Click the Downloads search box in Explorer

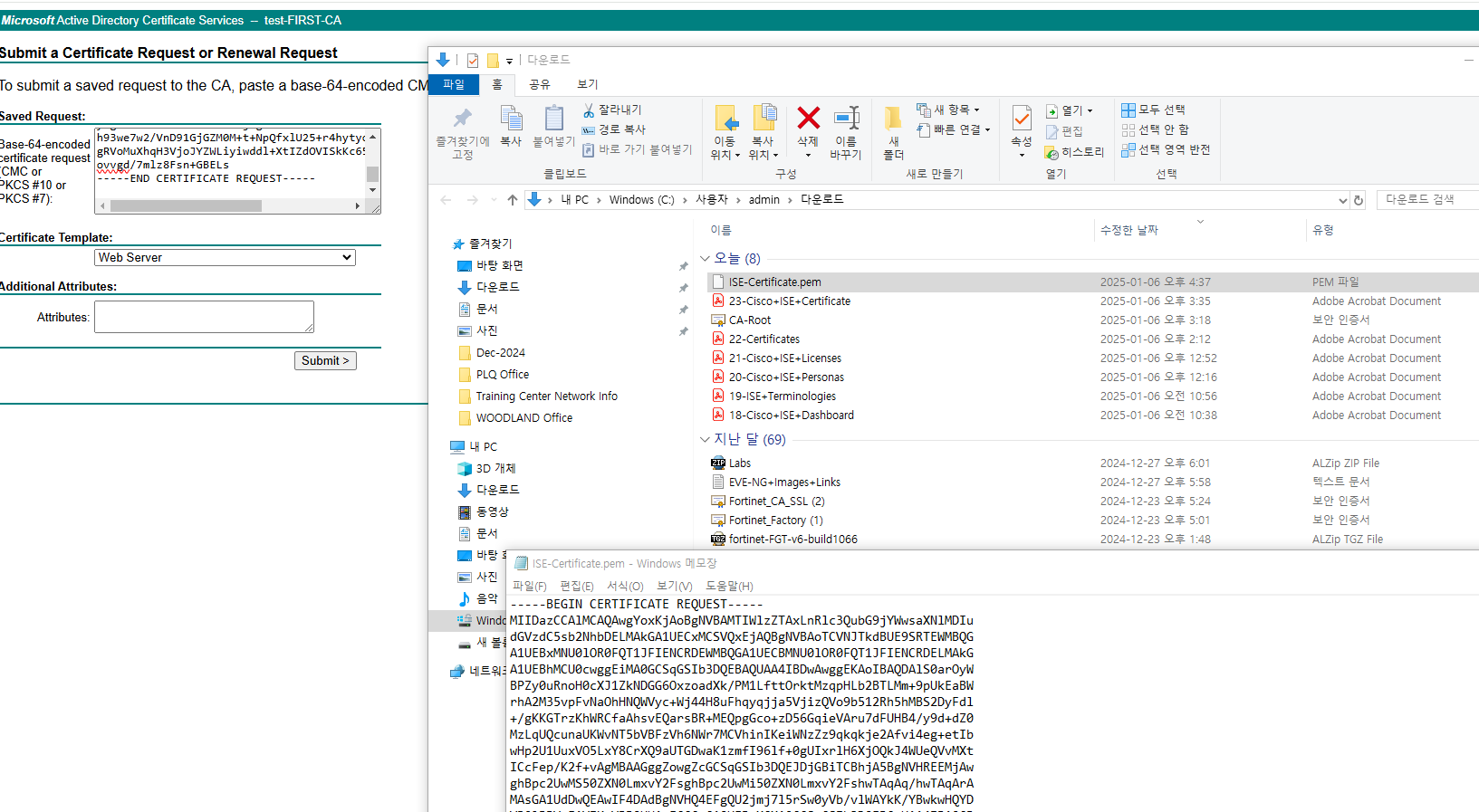1426,200
